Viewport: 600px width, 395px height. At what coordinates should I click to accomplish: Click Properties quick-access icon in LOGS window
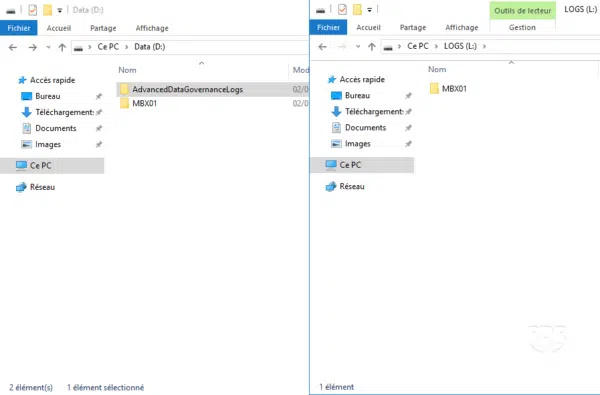[x=342, y=9]
